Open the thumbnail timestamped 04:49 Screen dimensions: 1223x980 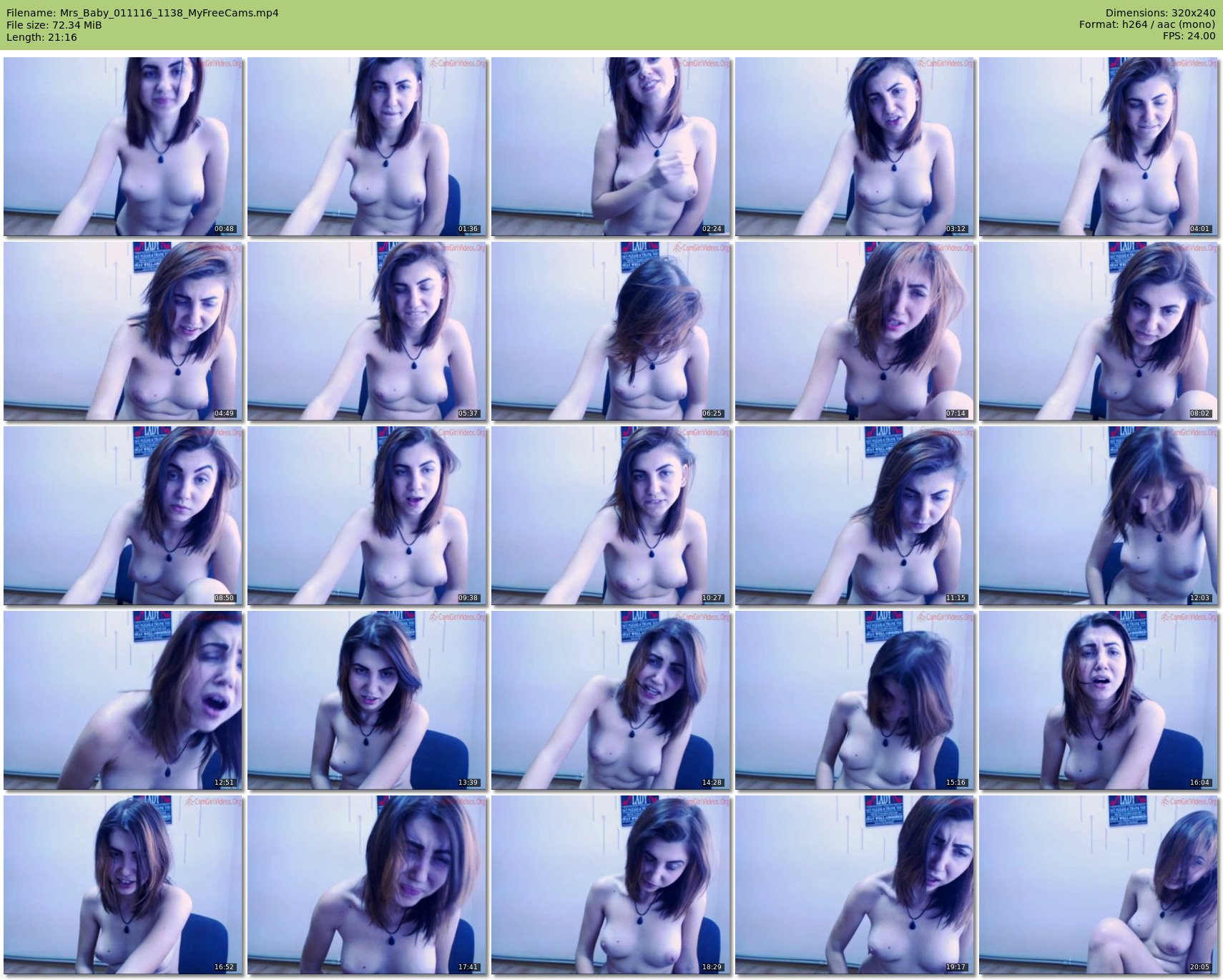(123, 331)
